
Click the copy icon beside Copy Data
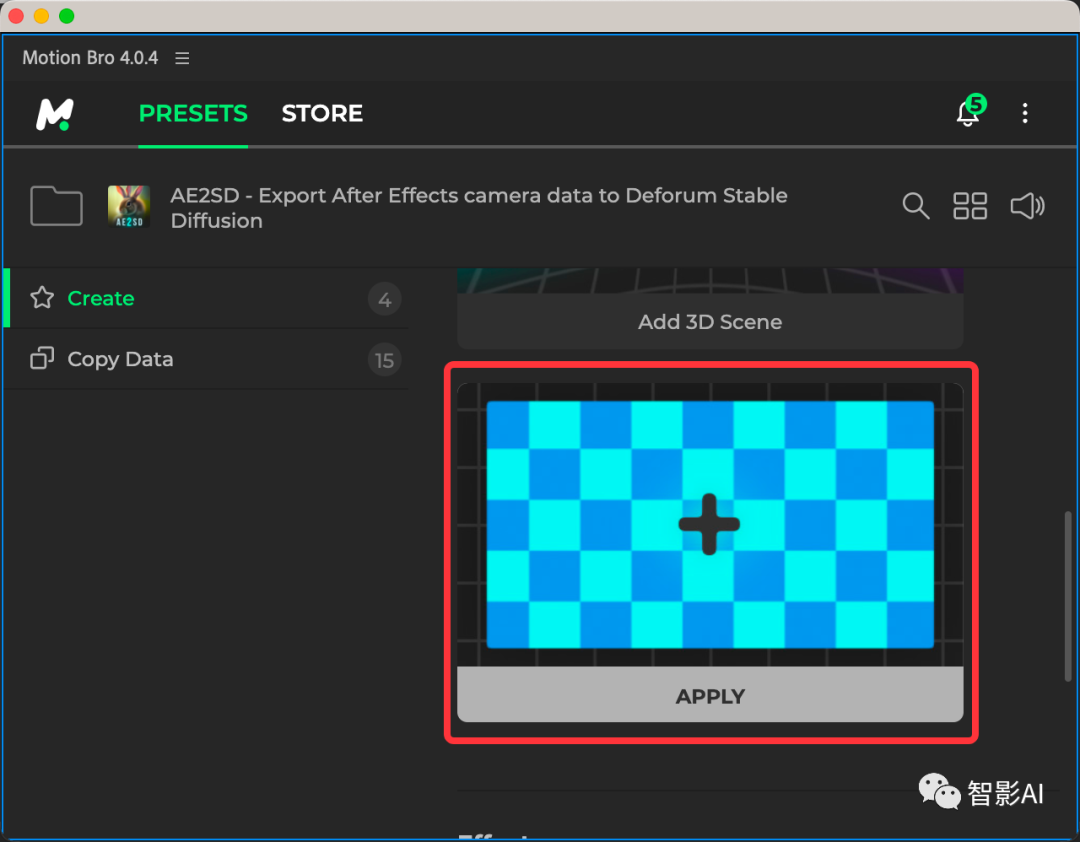pyautogui.click(x=42, y=358)
